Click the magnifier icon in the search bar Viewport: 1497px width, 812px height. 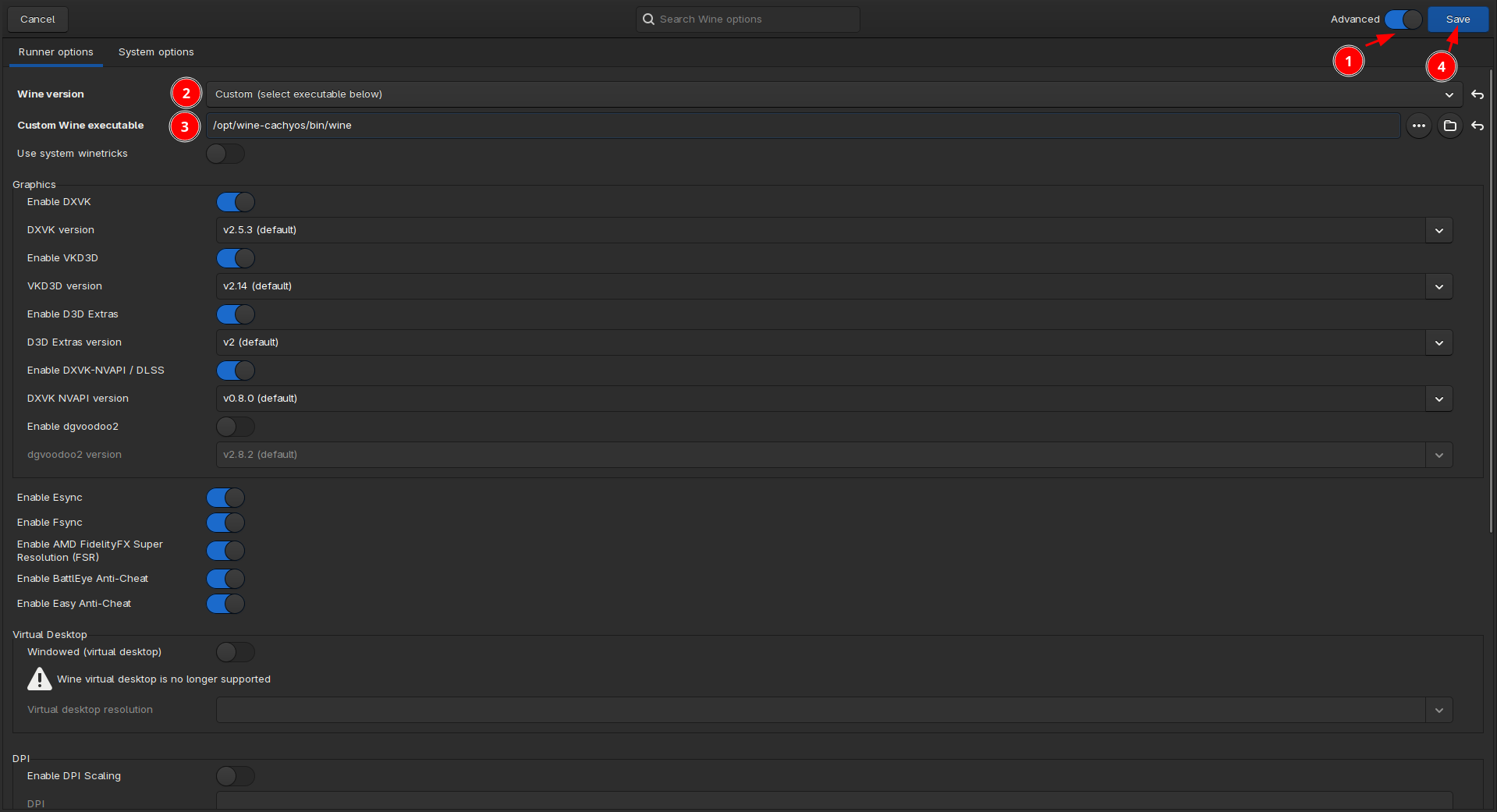(648, 19)
